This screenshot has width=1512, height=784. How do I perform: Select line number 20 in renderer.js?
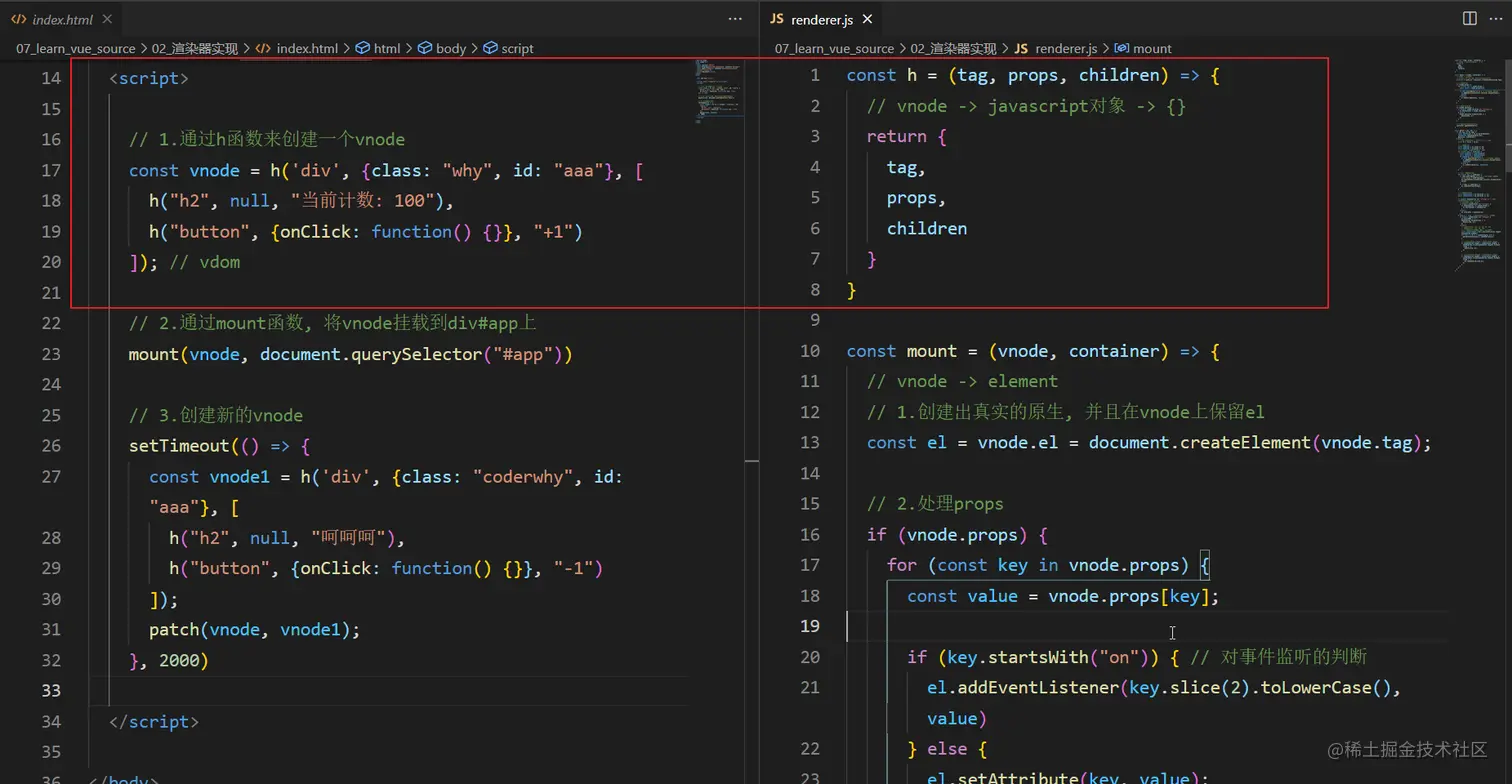[x=810, y=657]
